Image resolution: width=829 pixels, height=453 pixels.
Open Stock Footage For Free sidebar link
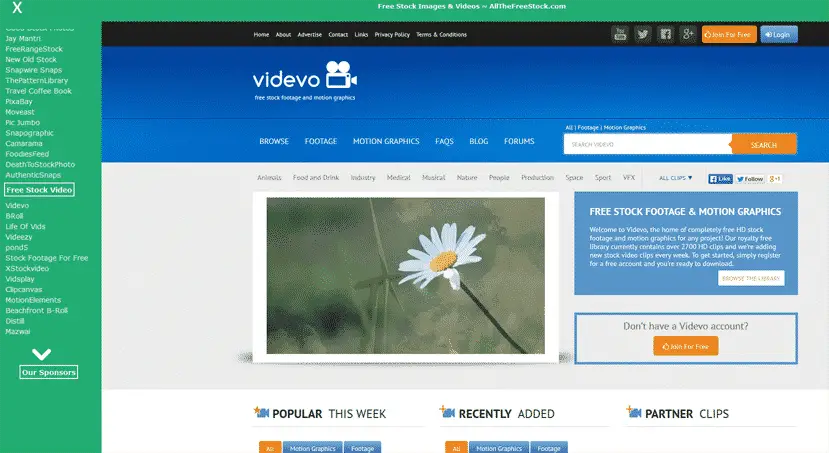(47, 258)
